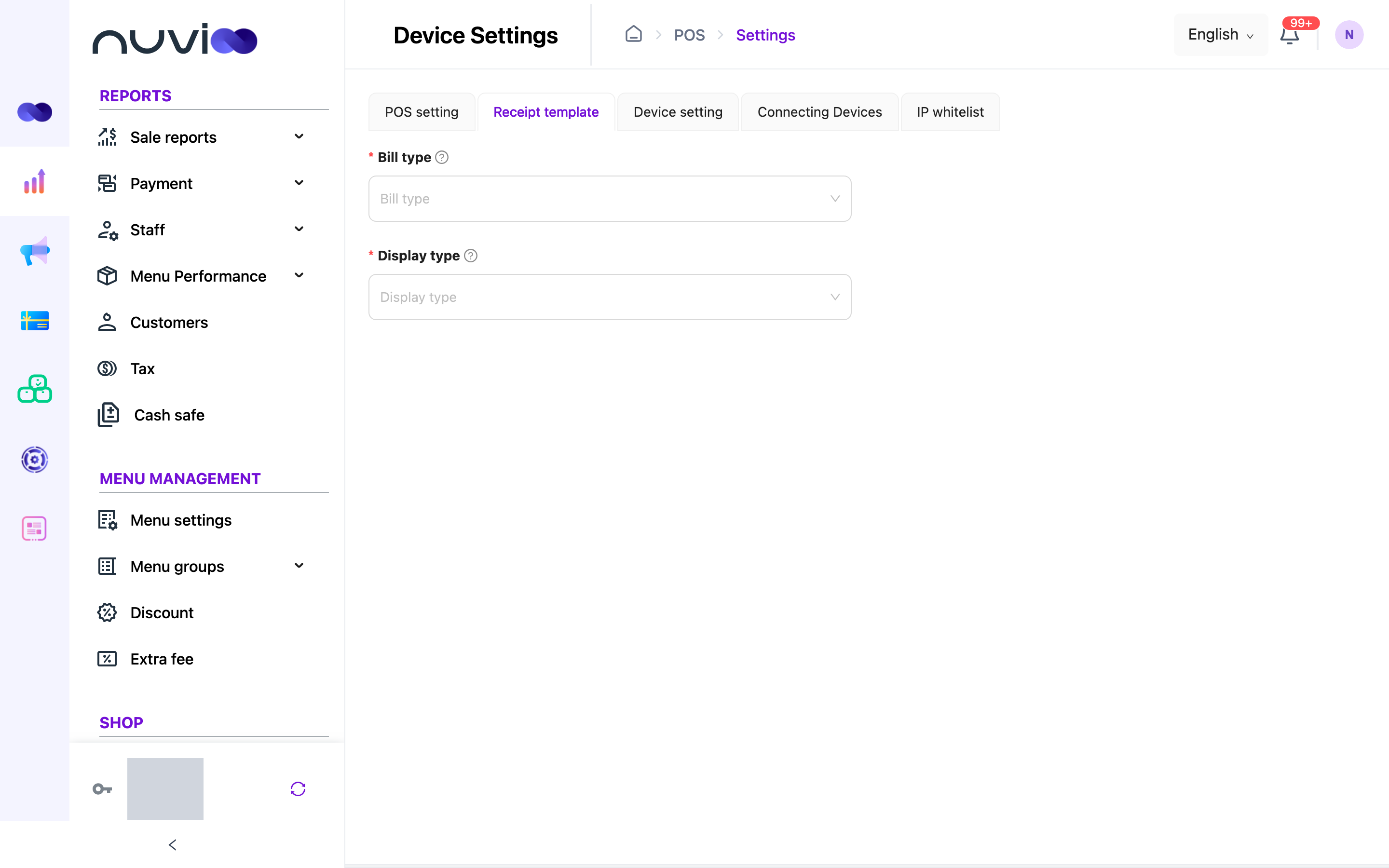Screen dimensions: 1389x868
Task: Open the gift card icon in the rail
Action: [x=34, y=320]
